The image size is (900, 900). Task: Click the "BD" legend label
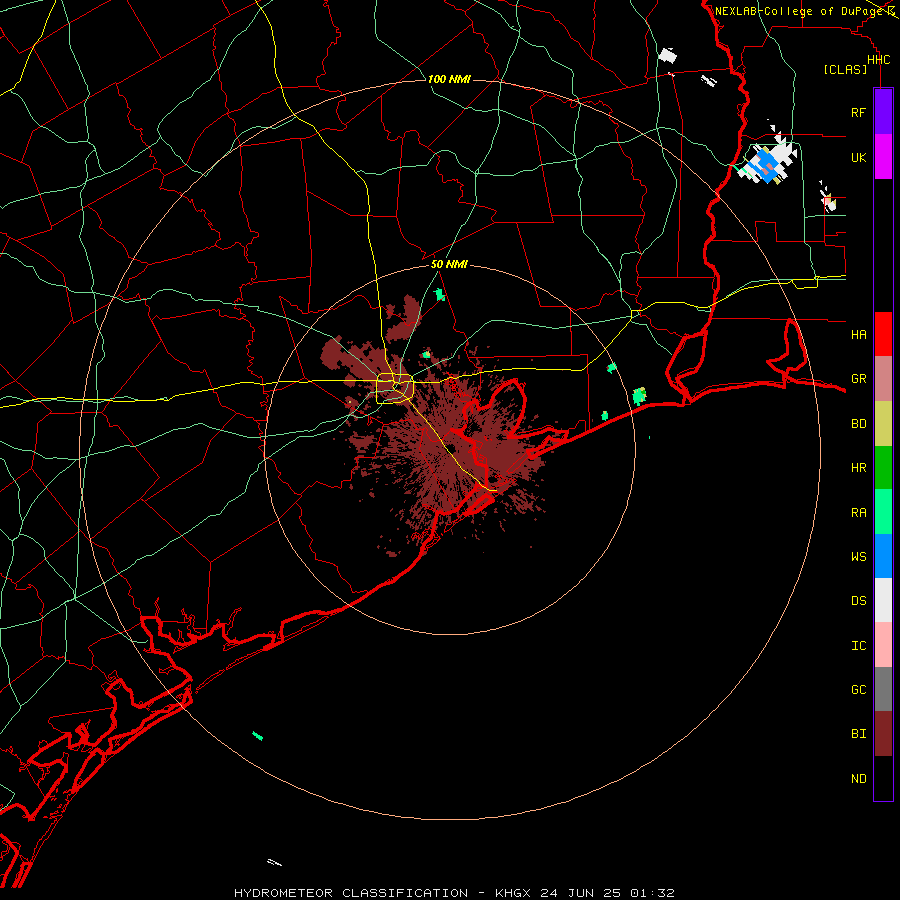[858, 424]
